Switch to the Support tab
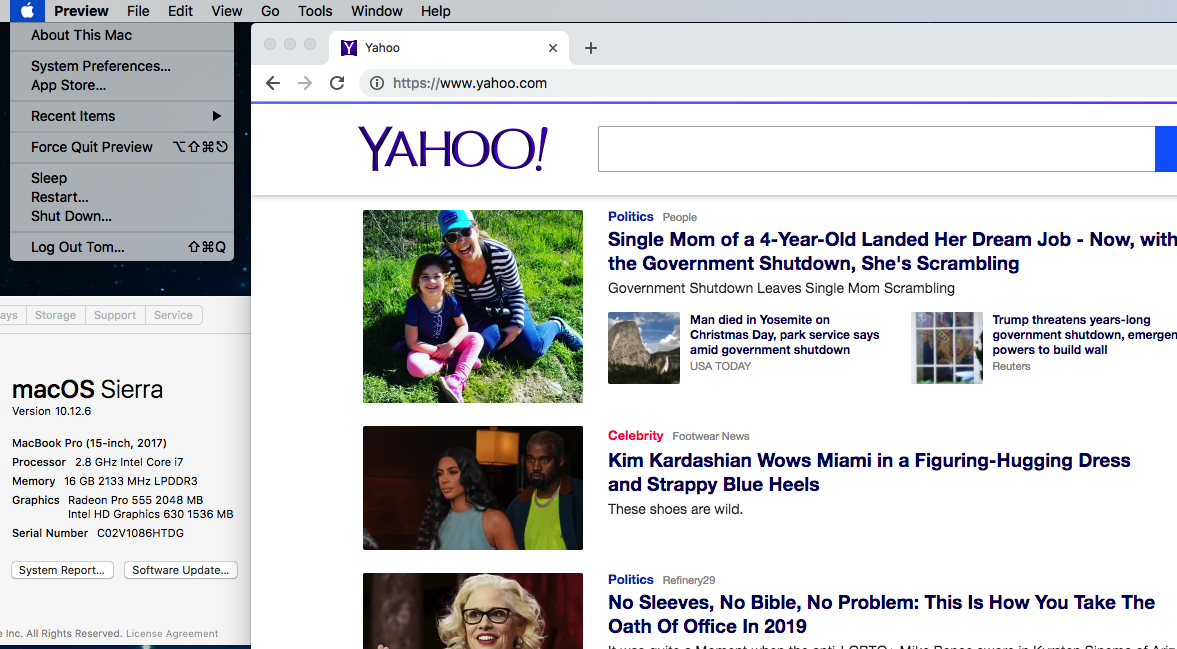 (115, 315)
